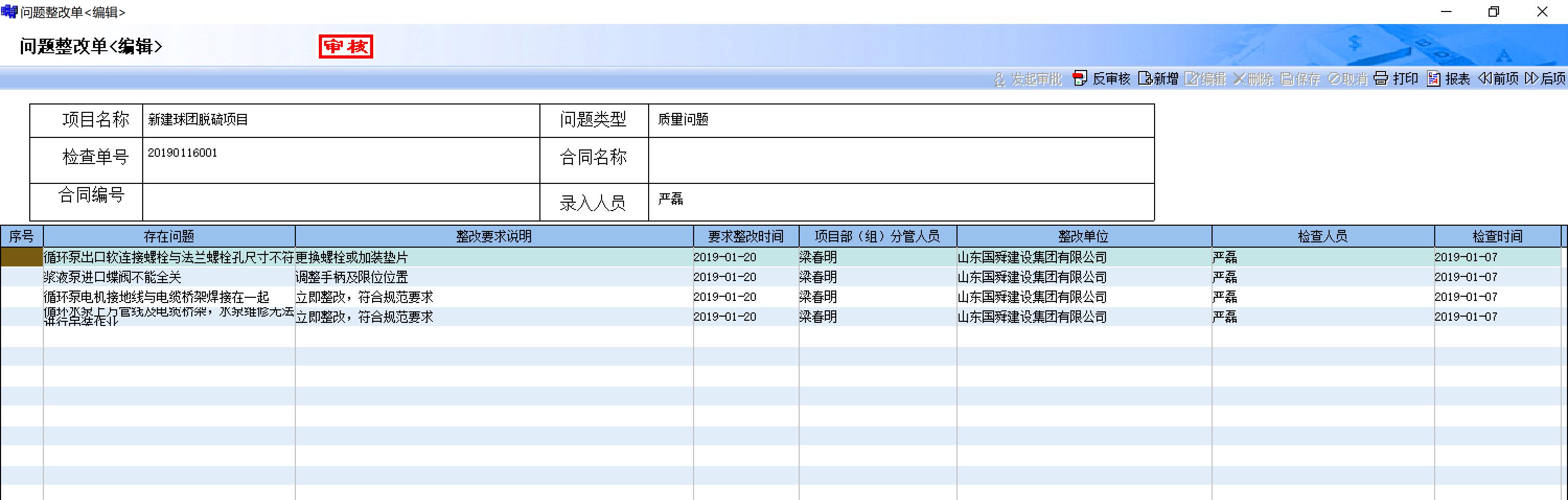Viewport: 1568px width, 500px height.
Task: Click the 检查单号 field 20190116001
Action: click(341, 160)
